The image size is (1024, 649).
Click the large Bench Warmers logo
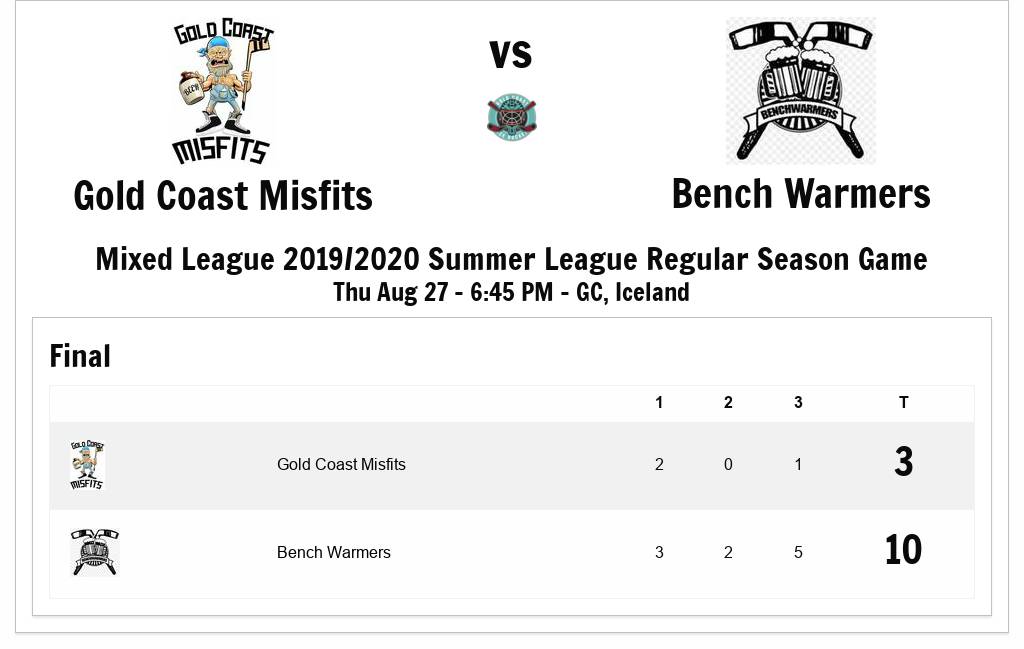800,90
